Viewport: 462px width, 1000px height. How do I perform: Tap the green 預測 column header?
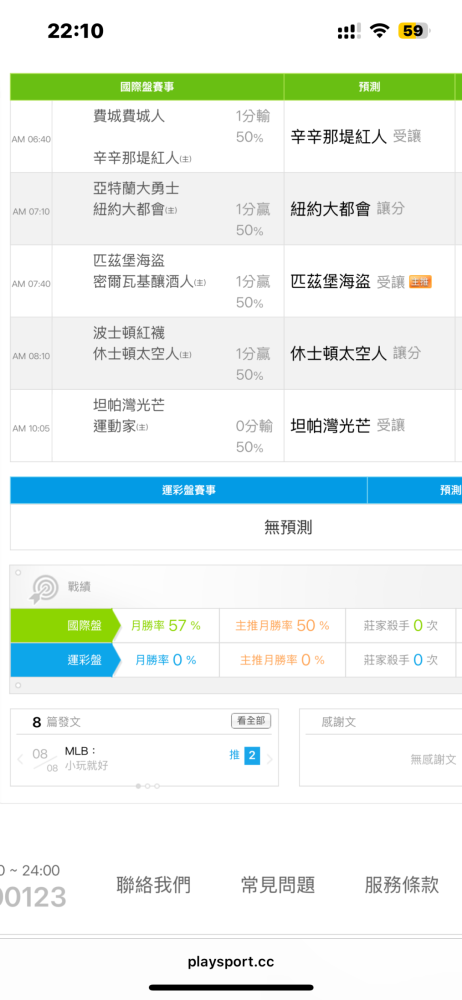[369, 87]
